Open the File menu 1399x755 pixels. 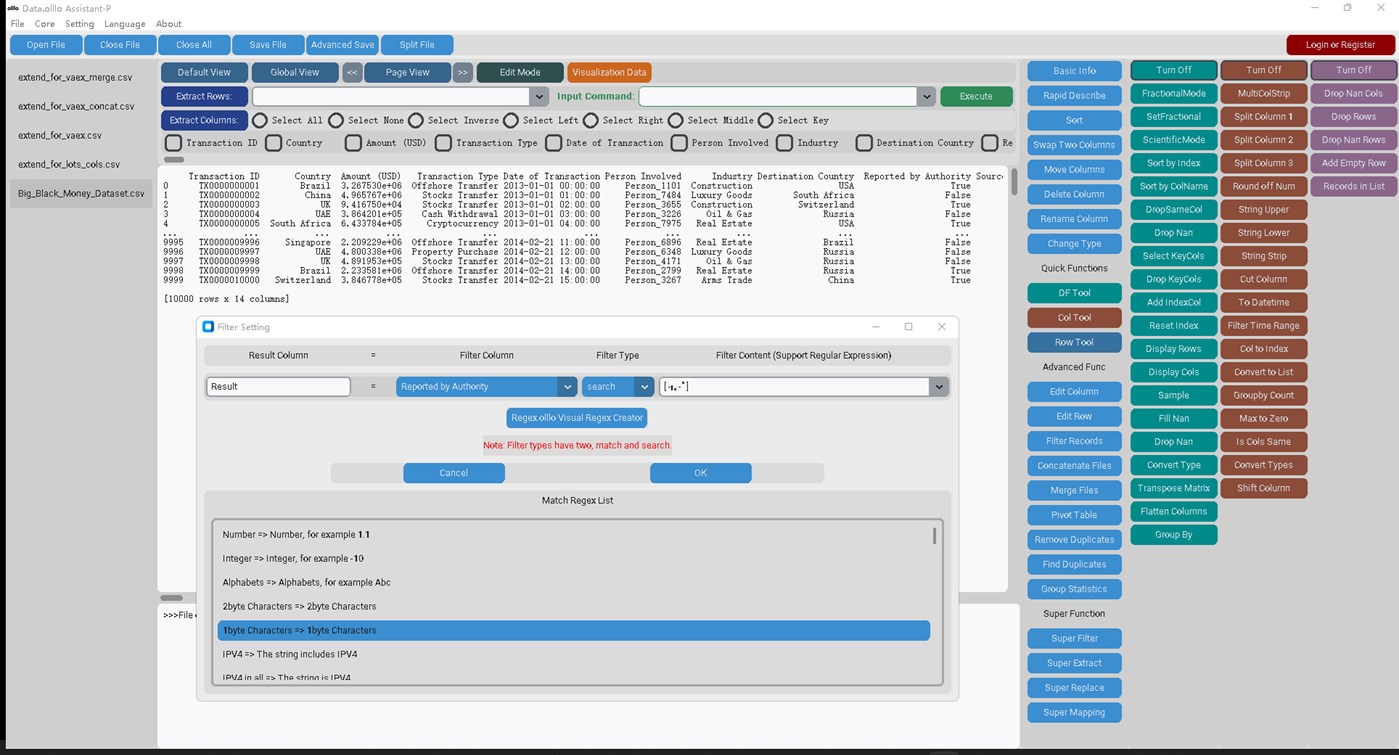point(16,23)
